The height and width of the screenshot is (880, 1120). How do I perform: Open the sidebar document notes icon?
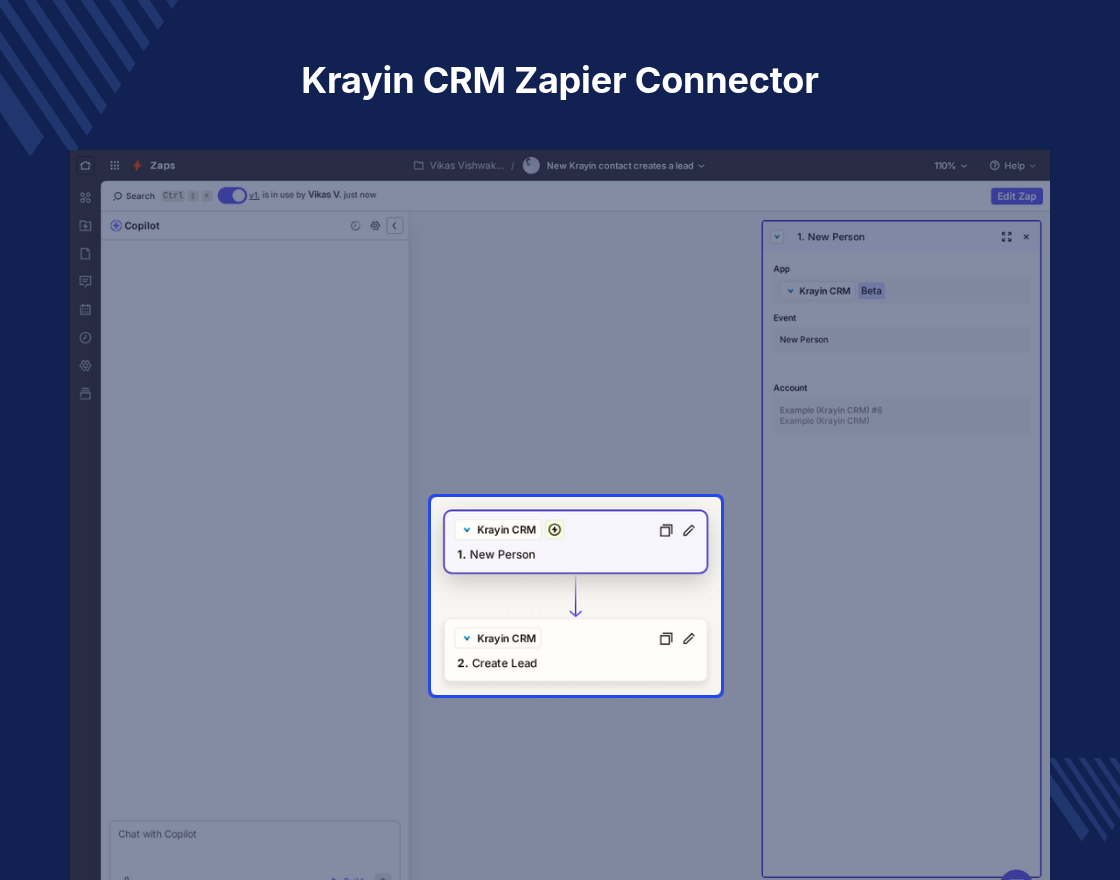coord(85,254)
